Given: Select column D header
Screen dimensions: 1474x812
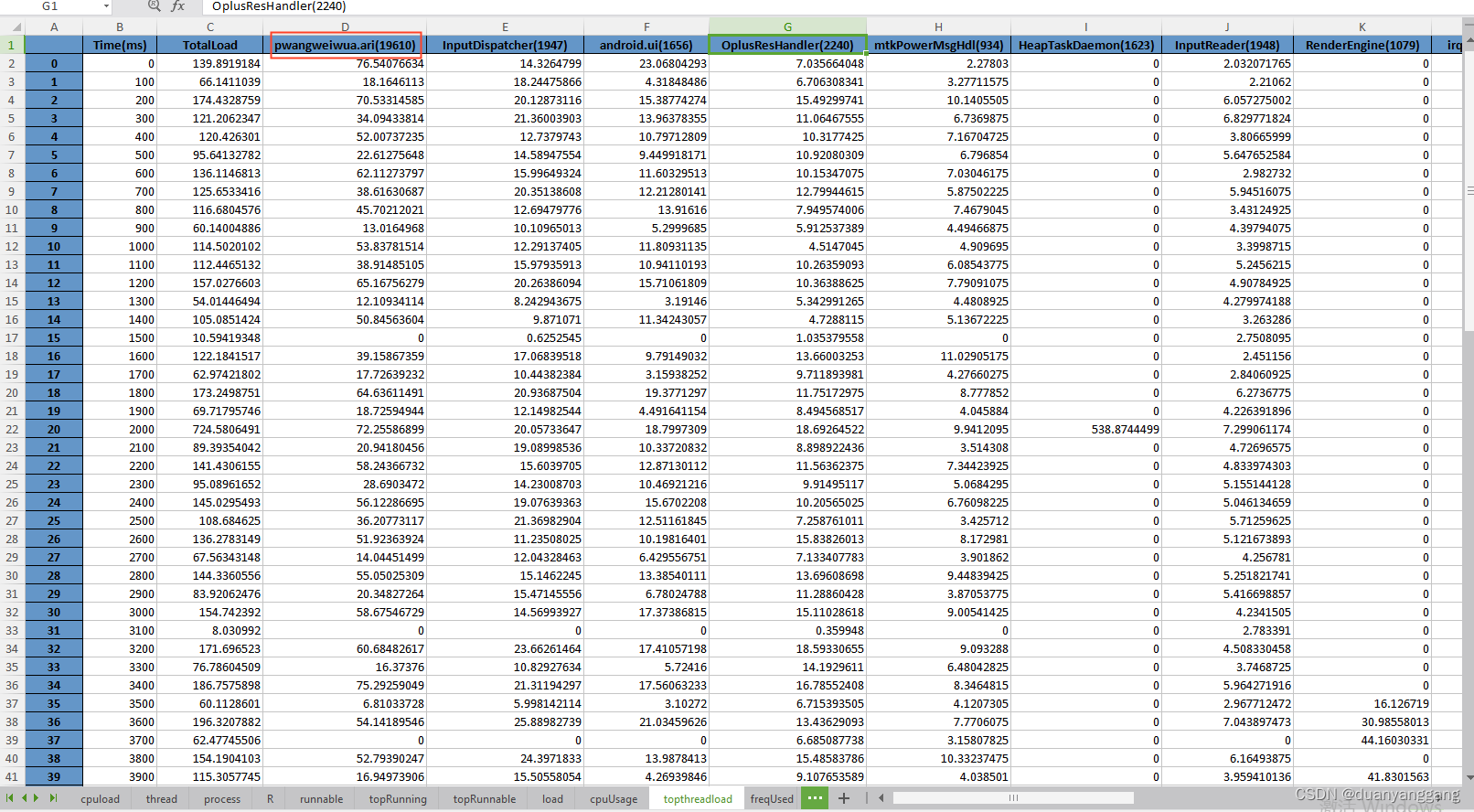Looking at the screenshot, I should pos(345,27).
